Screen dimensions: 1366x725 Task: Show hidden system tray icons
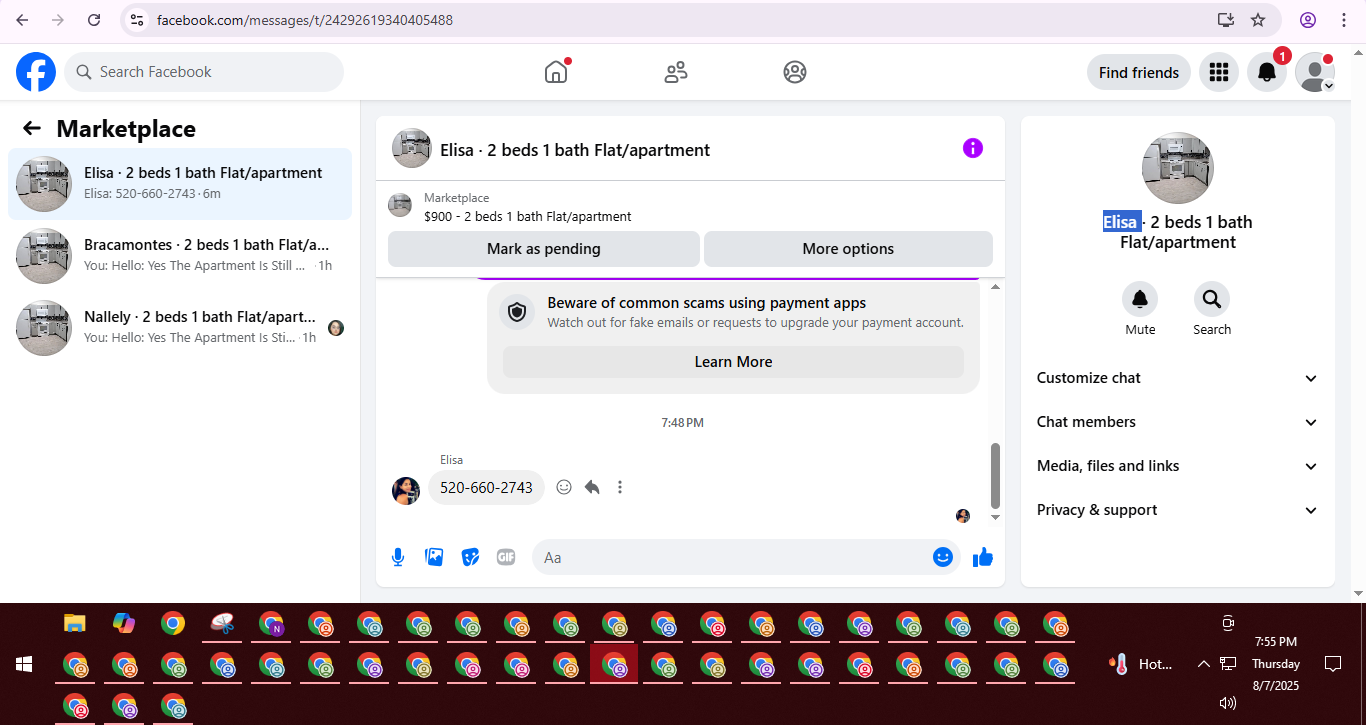(x=1204, y=664)
